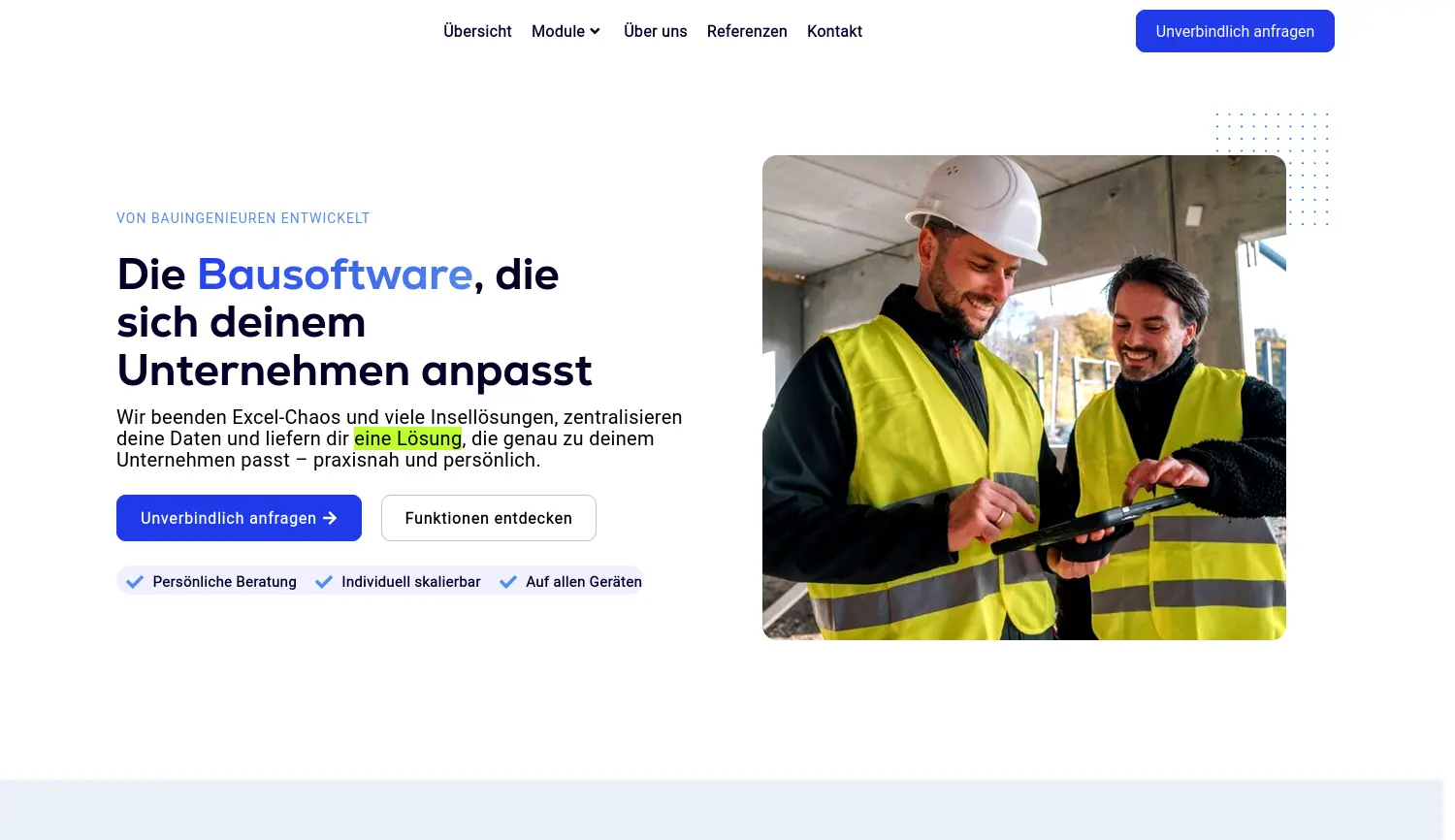
Task: Click the blue Unverbindlich anfragen header button
Action: point(1235,31)
